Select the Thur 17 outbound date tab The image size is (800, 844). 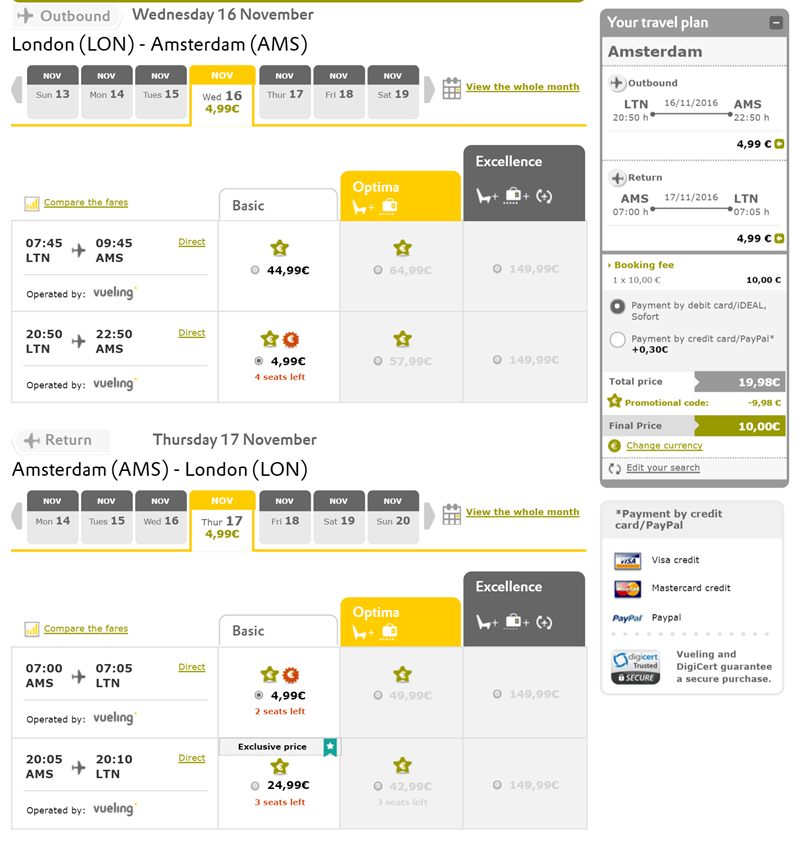[x=285, y=92]
